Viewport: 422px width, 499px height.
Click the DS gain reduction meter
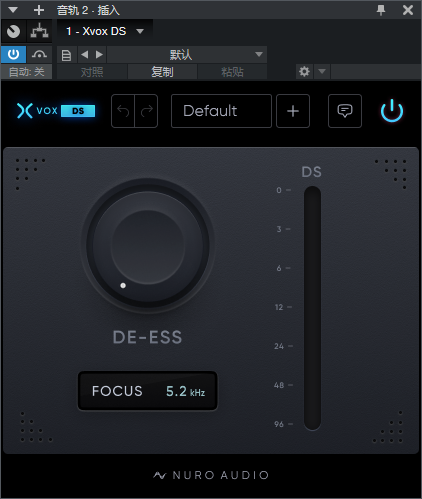point(312,308)
